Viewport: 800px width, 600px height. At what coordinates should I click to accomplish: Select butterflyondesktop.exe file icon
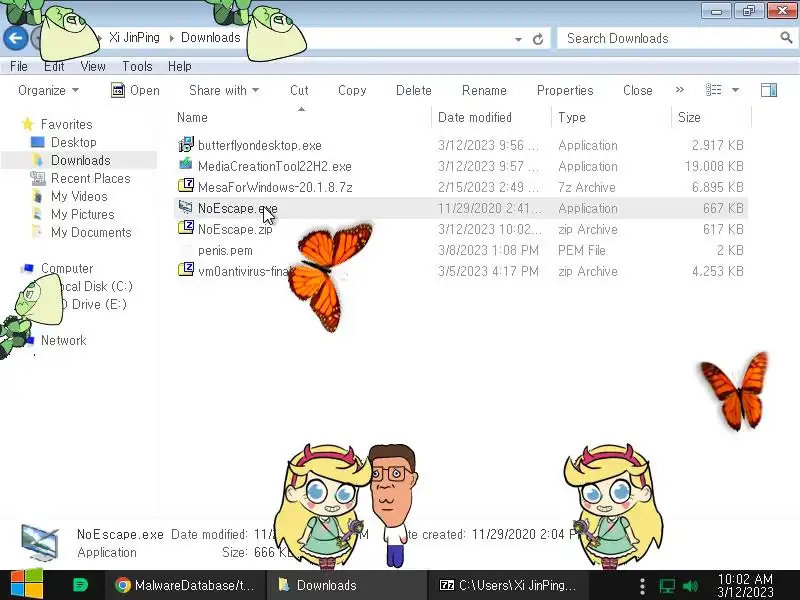pos(186,144)
